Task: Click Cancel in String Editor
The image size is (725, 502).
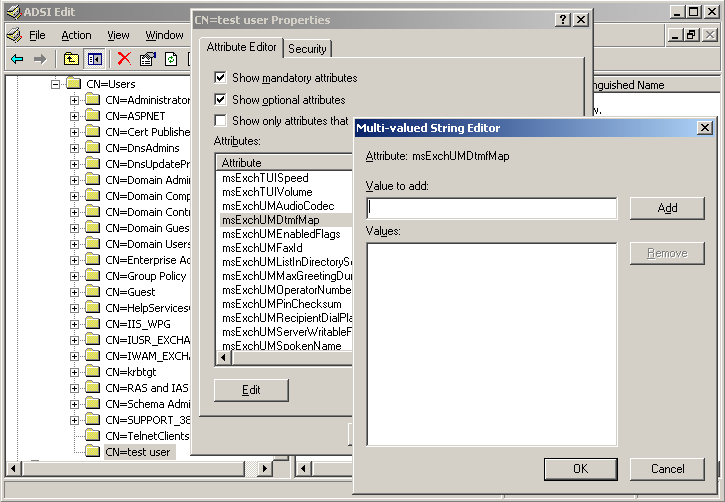Action: click(667, 469)
